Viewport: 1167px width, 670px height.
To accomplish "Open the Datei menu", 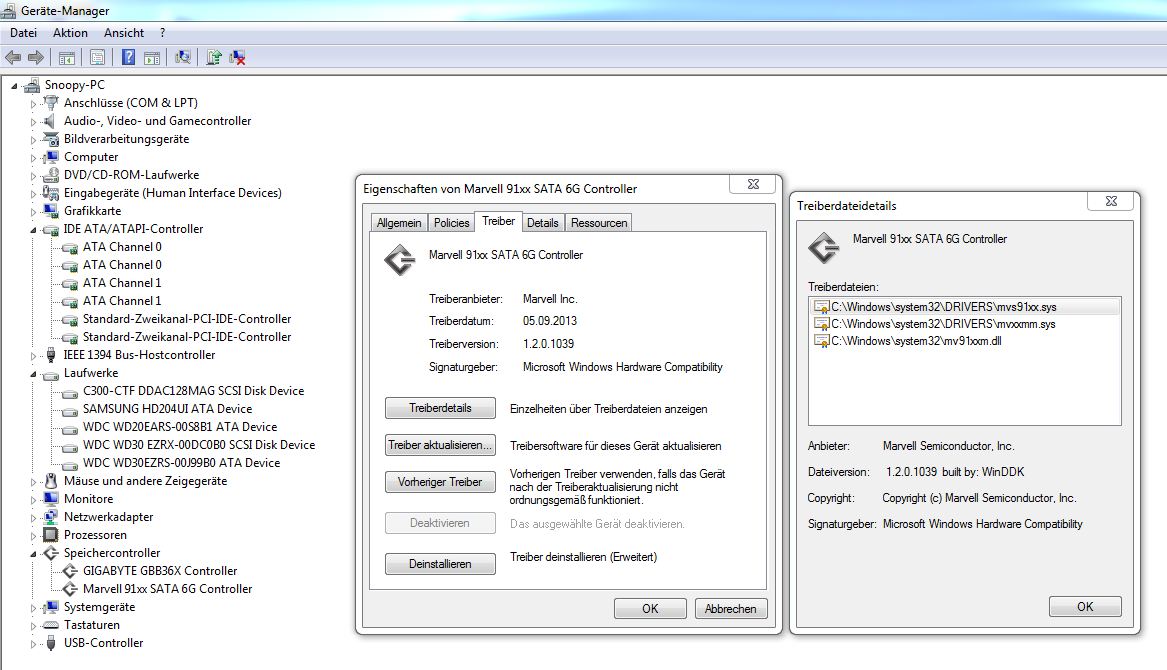I will coord(23,33).
